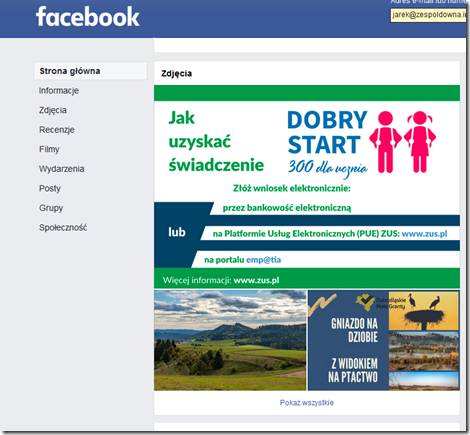The width and height of the screenshot is (470, 435).
Task: Go to the Informacje section
Action: [x=59, y=91]
